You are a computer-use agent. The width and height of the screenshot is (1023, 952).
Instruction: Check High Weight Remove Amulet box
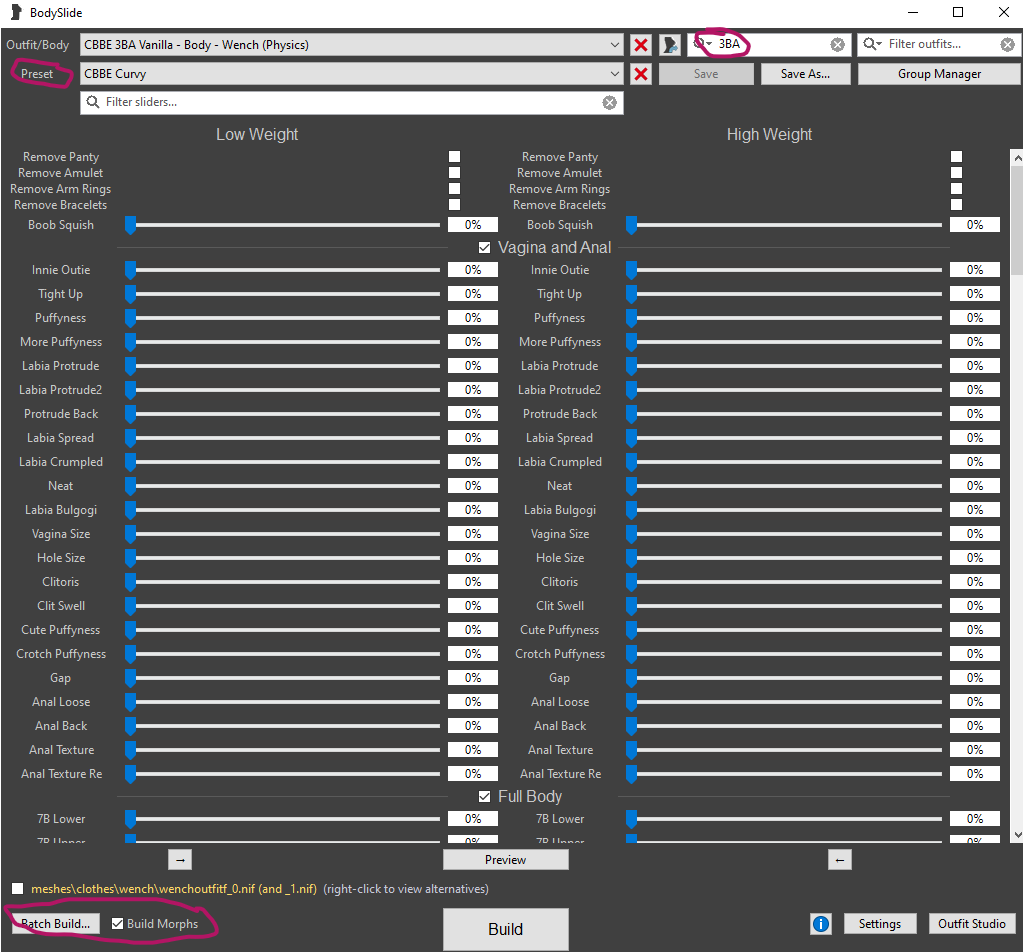point(956,173)
